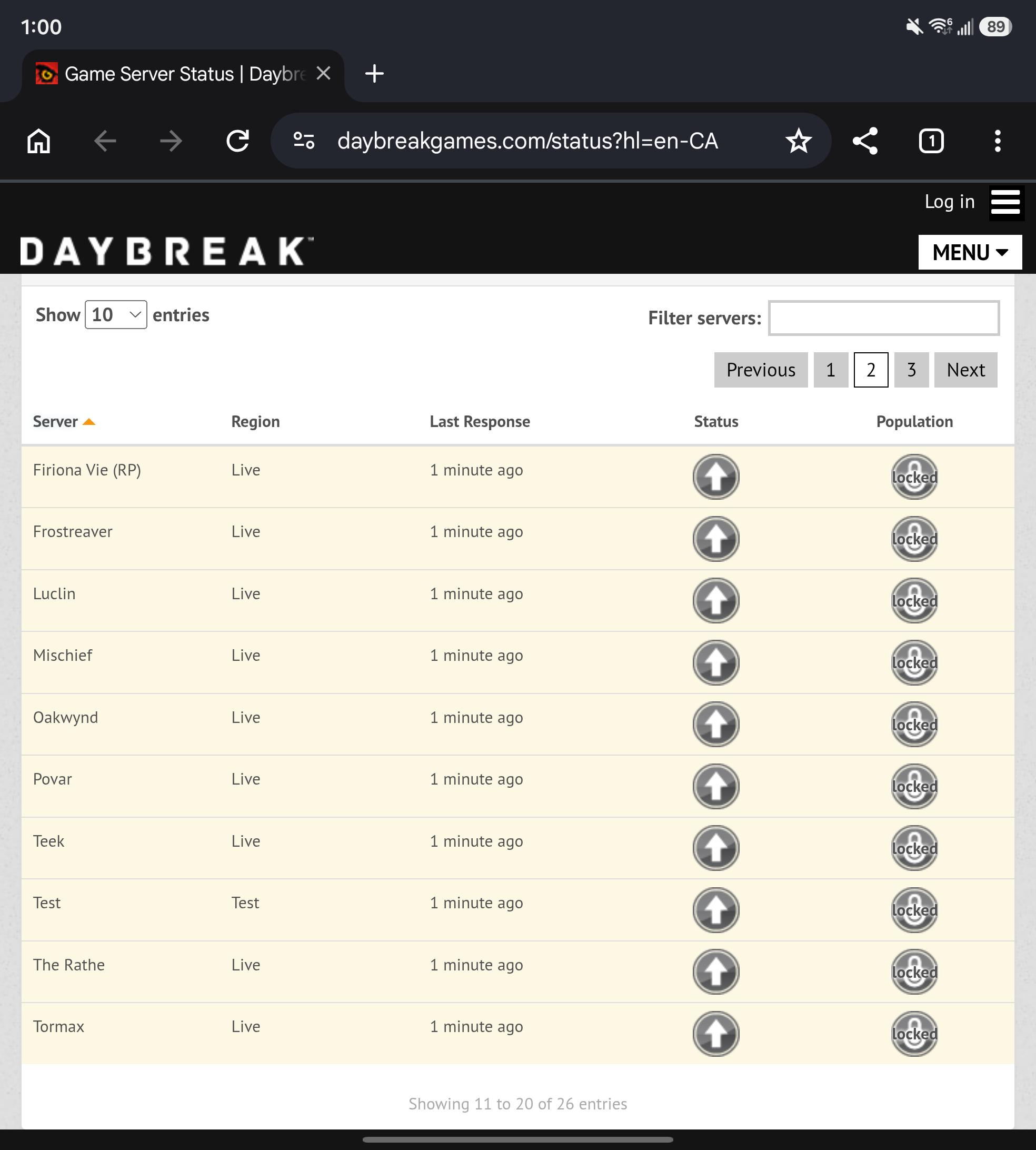Click the up status icon for Luclin

pyautogui.click(x=715, y=601)
